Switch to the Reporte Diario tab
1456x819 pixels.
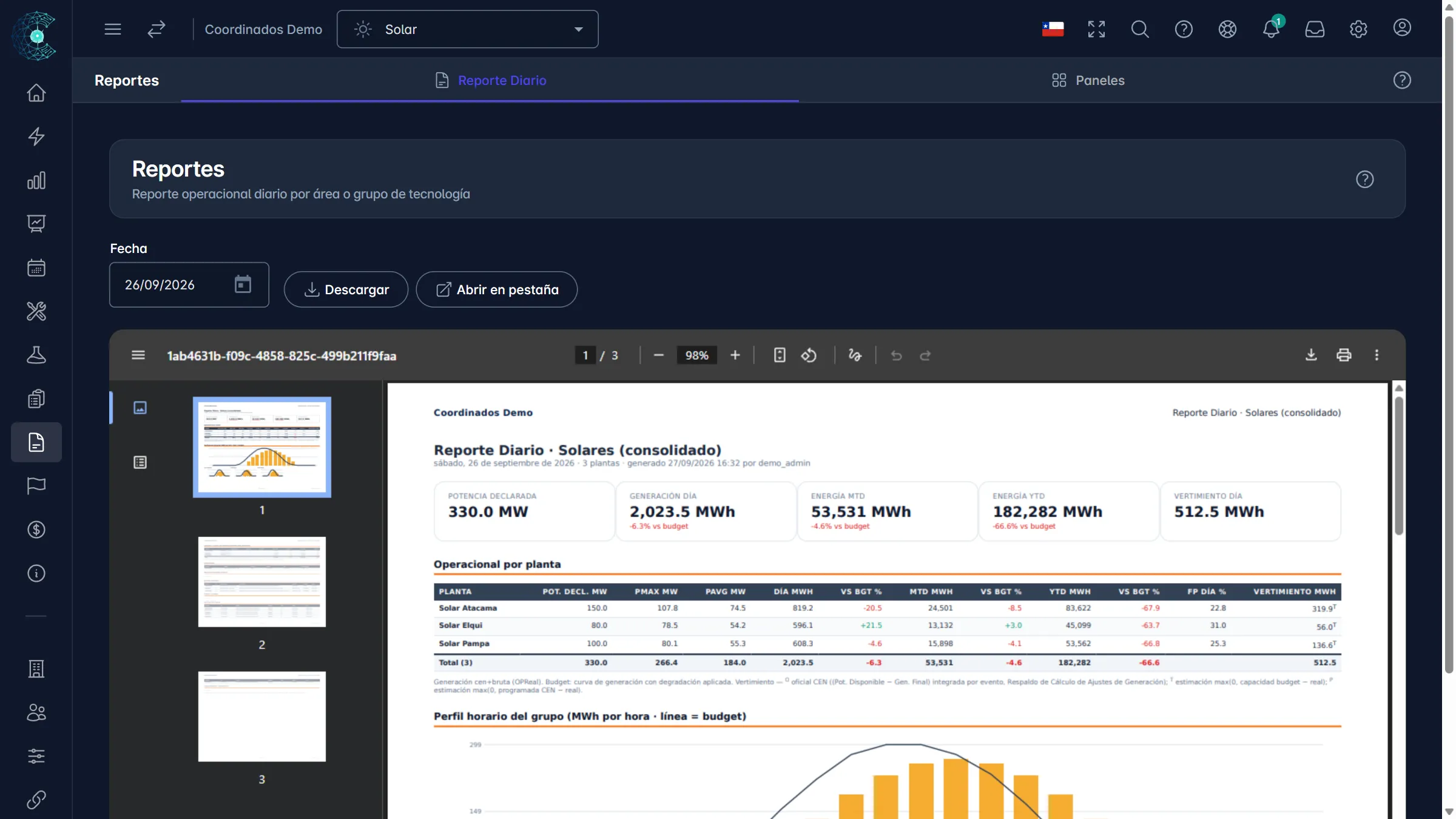[x=490, y=80]
